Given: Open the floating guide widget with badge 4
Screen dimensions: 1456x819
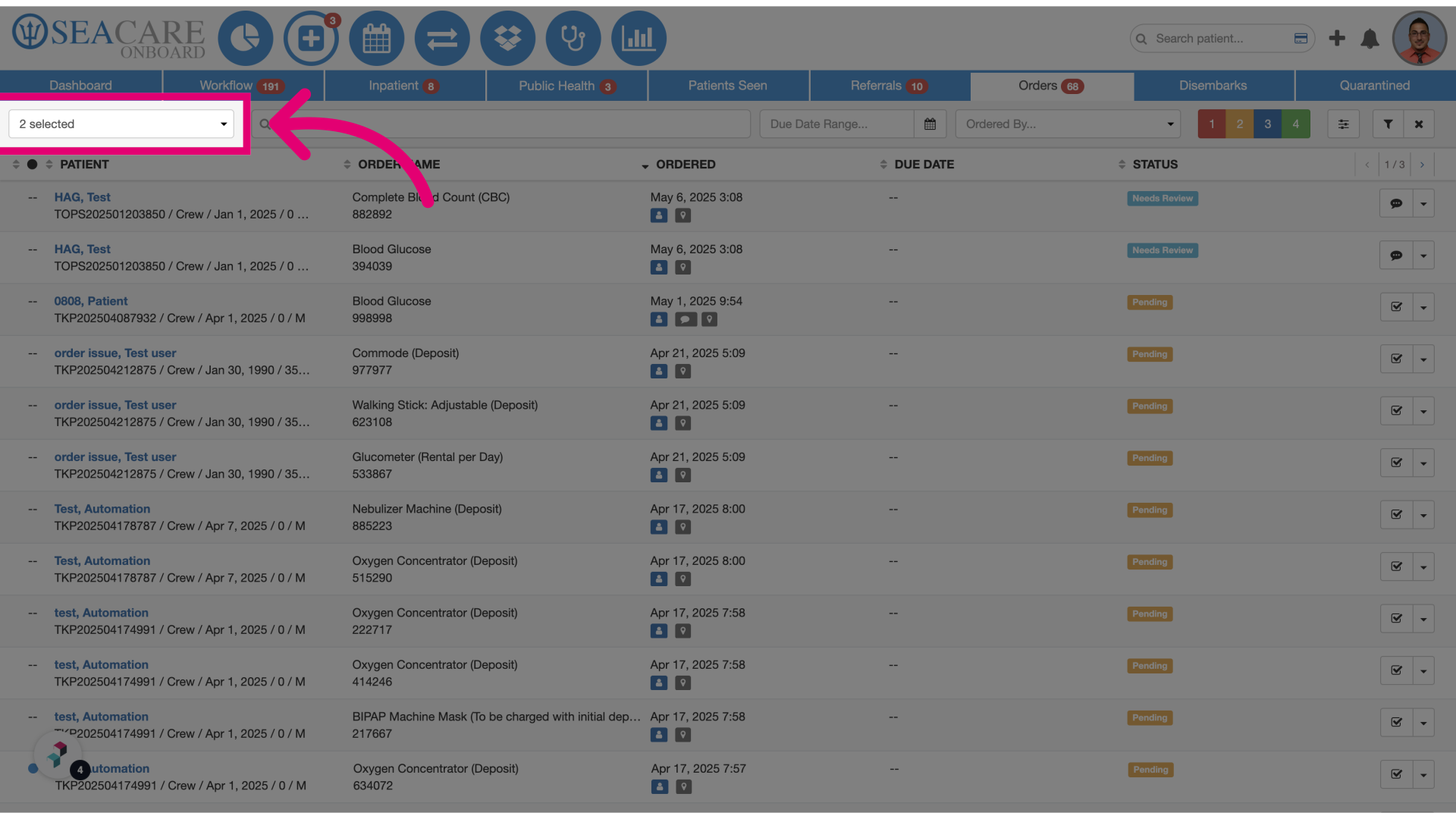Looking at the screenshot, I should (x=58, y=755).
